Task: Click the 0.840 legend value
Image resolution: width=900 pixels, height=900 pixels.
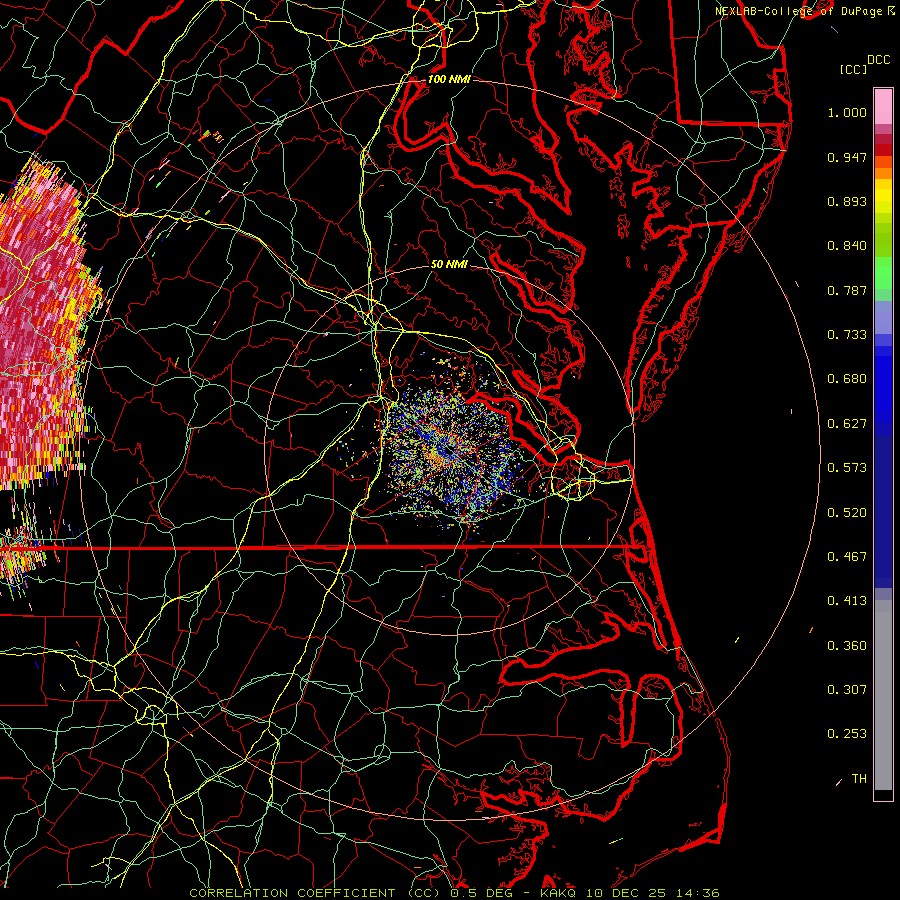Action: tap(847, 246)
